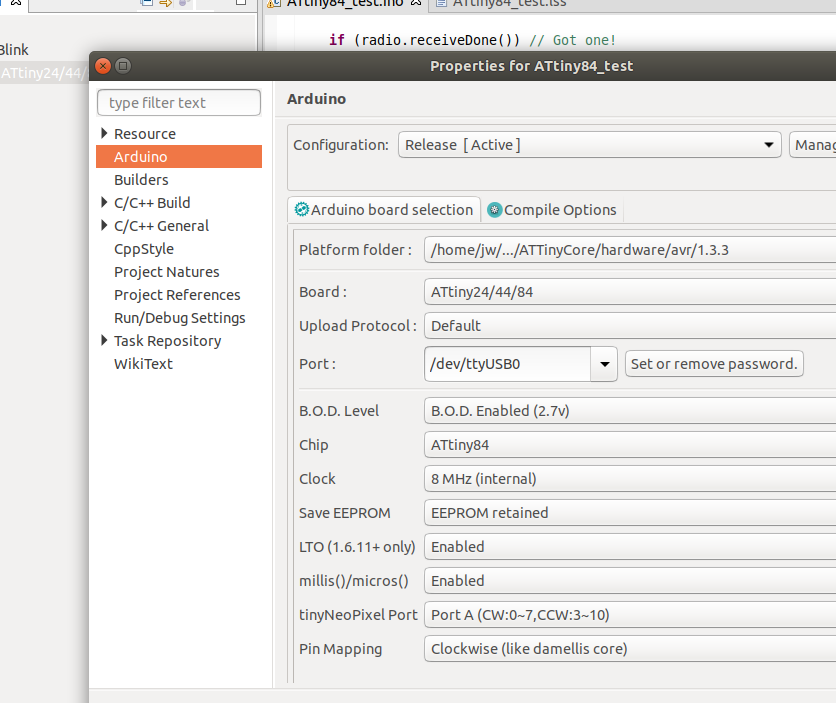This screenshot has height=703, width=836.
Task: Click Set or remove password button
Action: tap(714, 363)
